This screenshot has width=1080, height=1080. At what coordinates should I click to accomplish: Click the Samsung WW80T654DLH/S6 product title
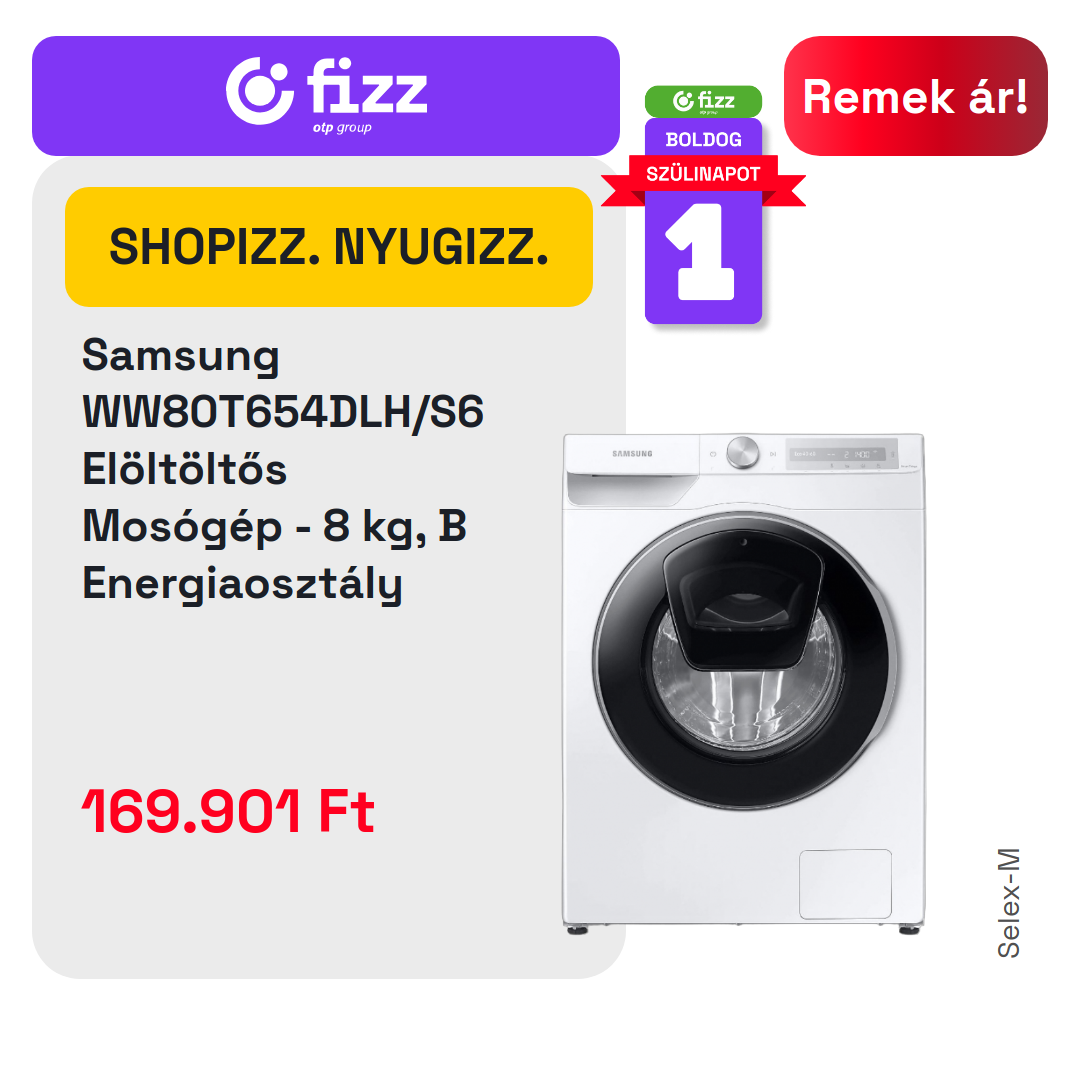click(282, 384)
